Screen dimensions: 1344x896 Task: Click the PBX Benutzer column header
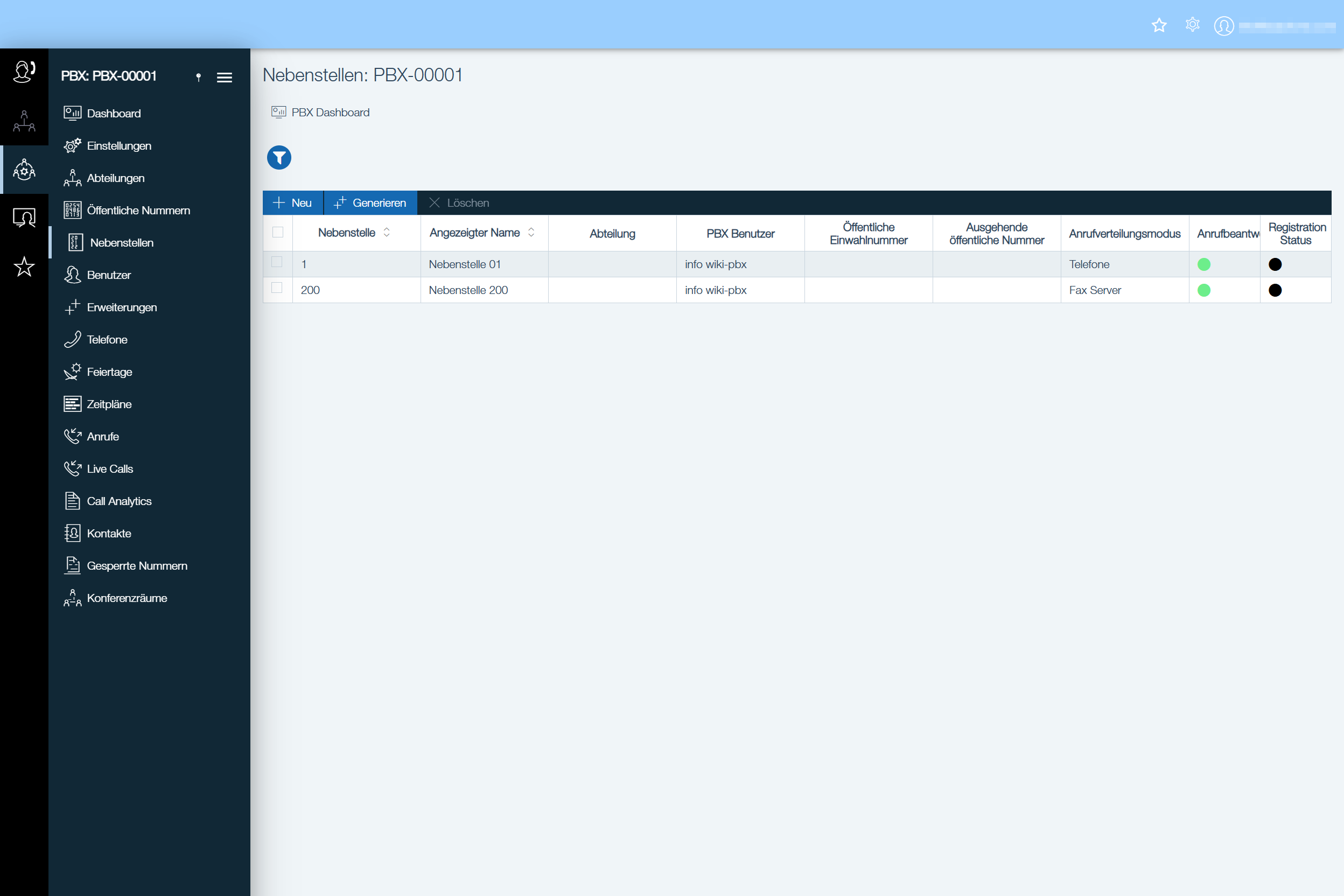[x=740, y=233]
